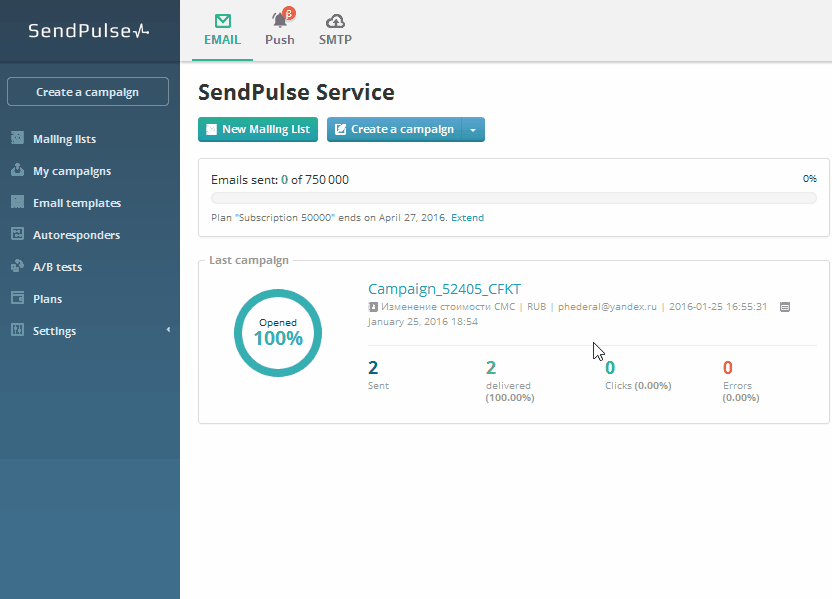Click the Изменение стоимости СМС mailing list name
Screen dimensions: 832x599
coord(448,307)
